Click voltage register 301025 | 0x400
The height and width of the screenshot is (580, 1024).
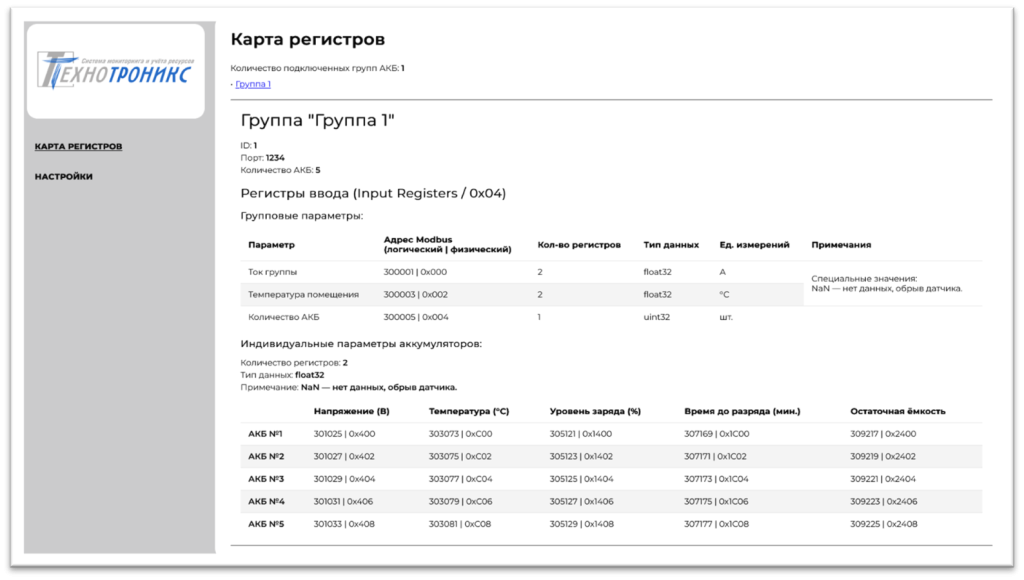click(x=343, y=433)
